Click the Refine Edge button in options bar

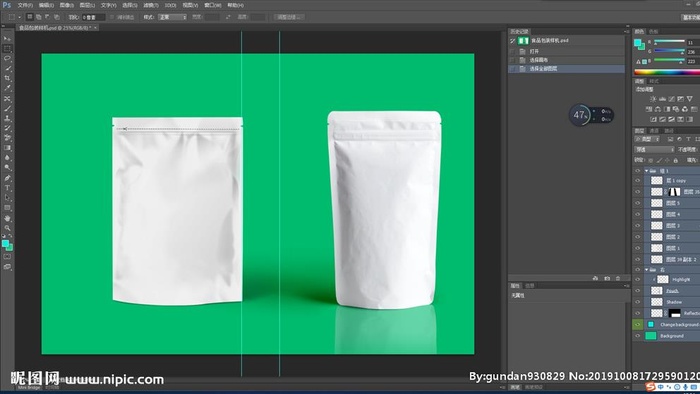pyautogui.click(x=289, y=17)
